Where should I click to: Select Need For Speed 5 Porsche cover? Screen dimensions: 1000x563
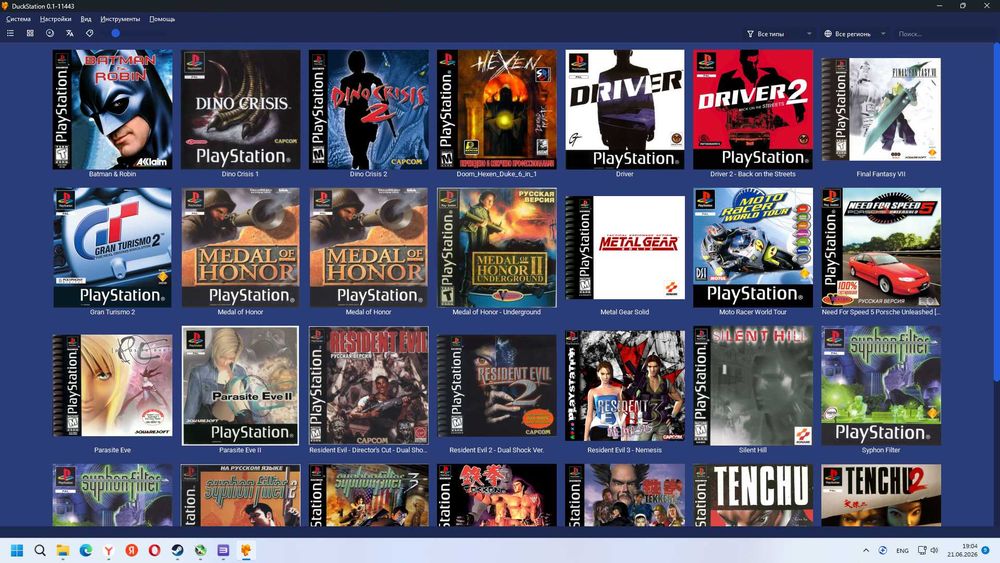click(x=881, y=247)
